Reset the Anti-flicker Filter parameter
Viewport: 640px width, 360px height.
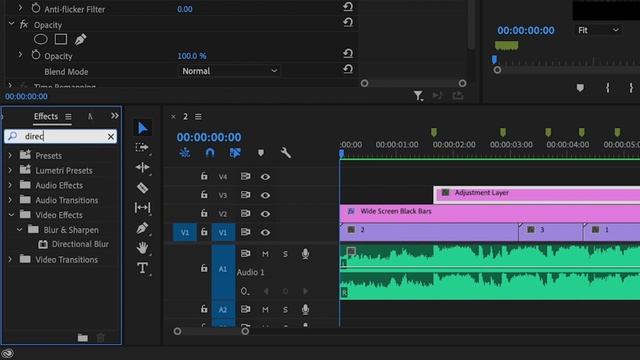(x=348, y=7)
